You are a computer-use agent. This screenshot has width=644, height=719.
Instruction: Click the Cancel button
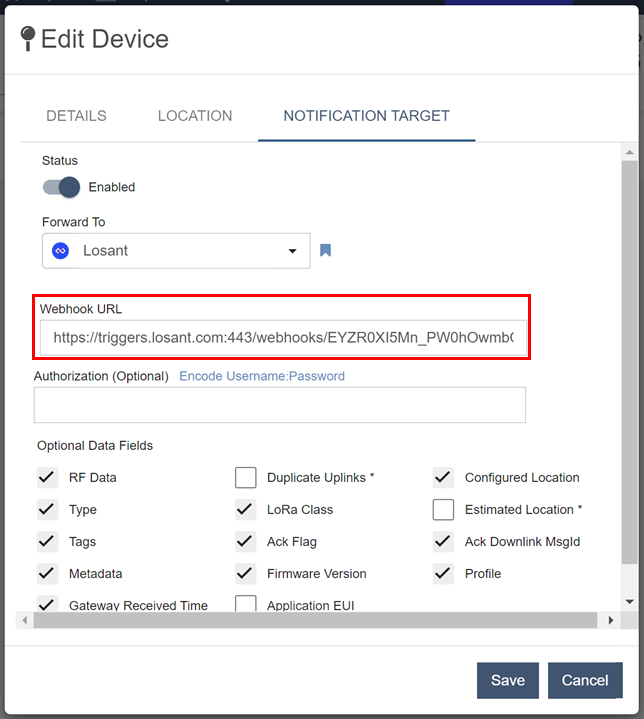coord(585,680)
